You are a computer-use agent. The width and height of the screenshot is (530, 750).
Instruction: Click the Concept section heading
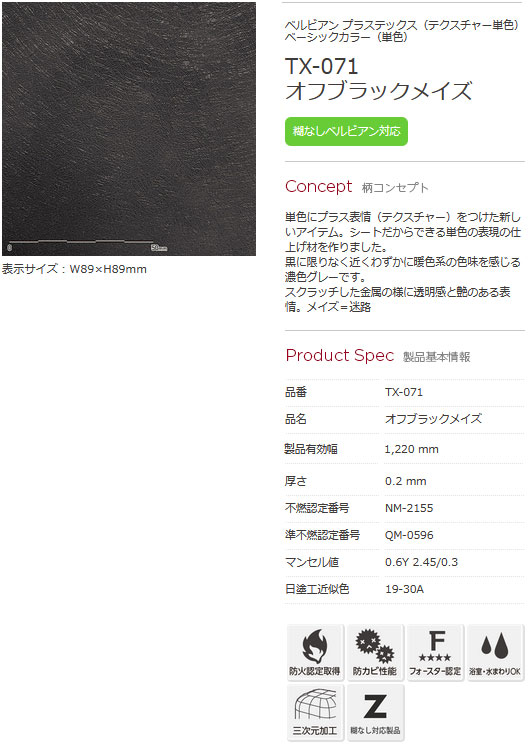[319, 187]
